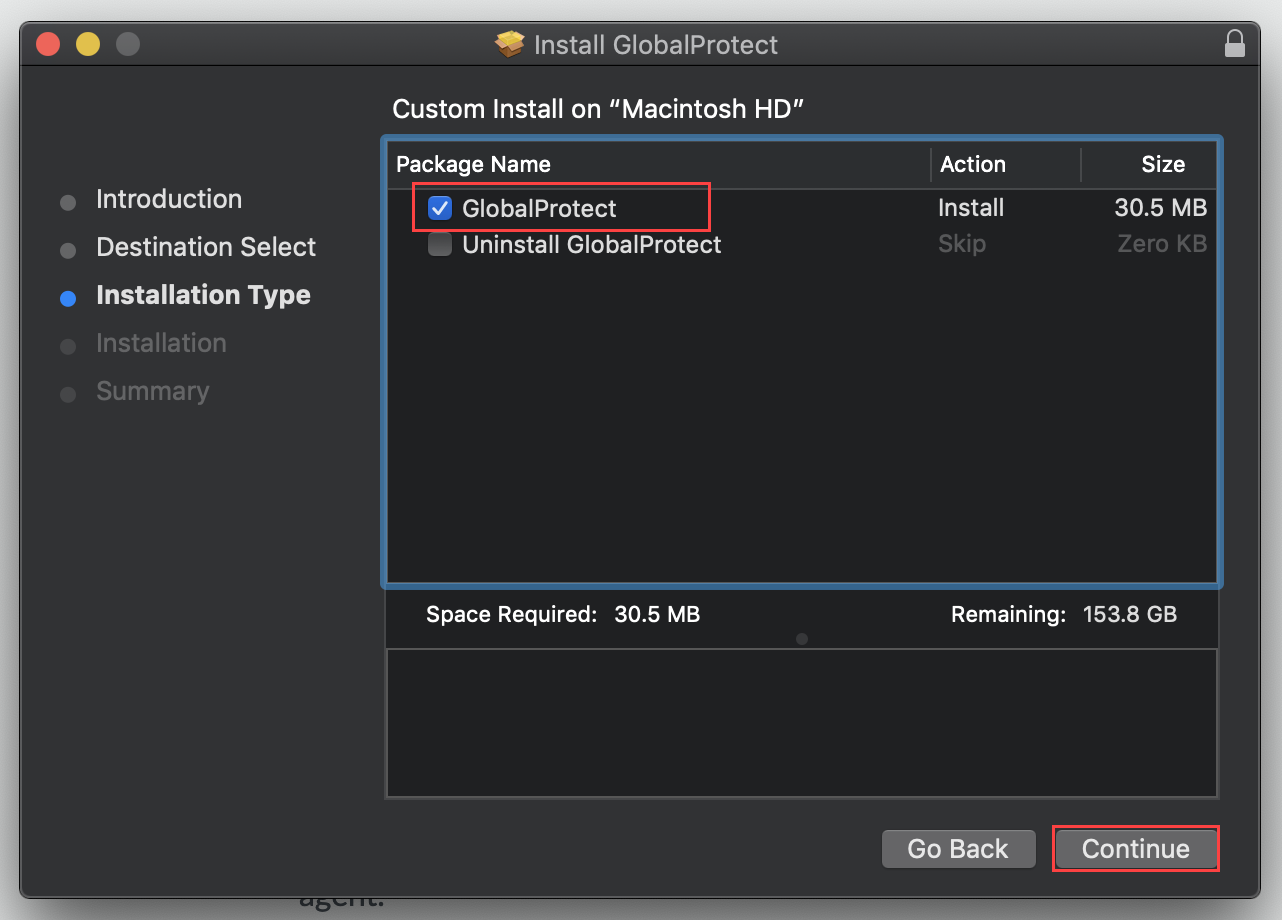Close the Install GlobalProtect window
Image resolution: width=1282 pixels, height=920 pixels.
click(x=48, y=44)
